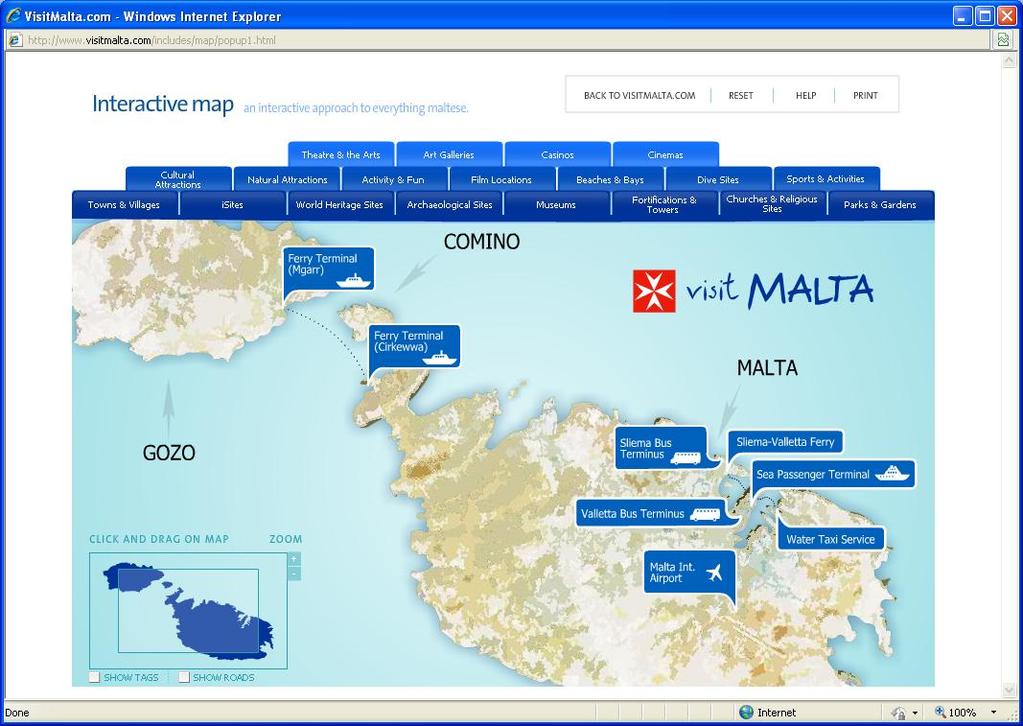
Task: Click the Maltese cross logo icon
Action: 654,291
